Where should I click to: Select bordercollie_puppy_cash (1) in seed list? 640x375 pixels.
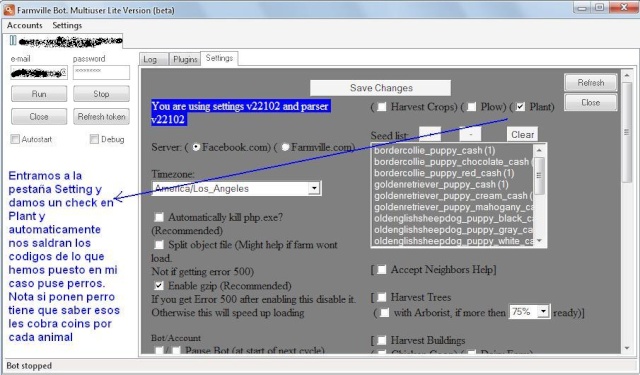click(x=434, y=151)
